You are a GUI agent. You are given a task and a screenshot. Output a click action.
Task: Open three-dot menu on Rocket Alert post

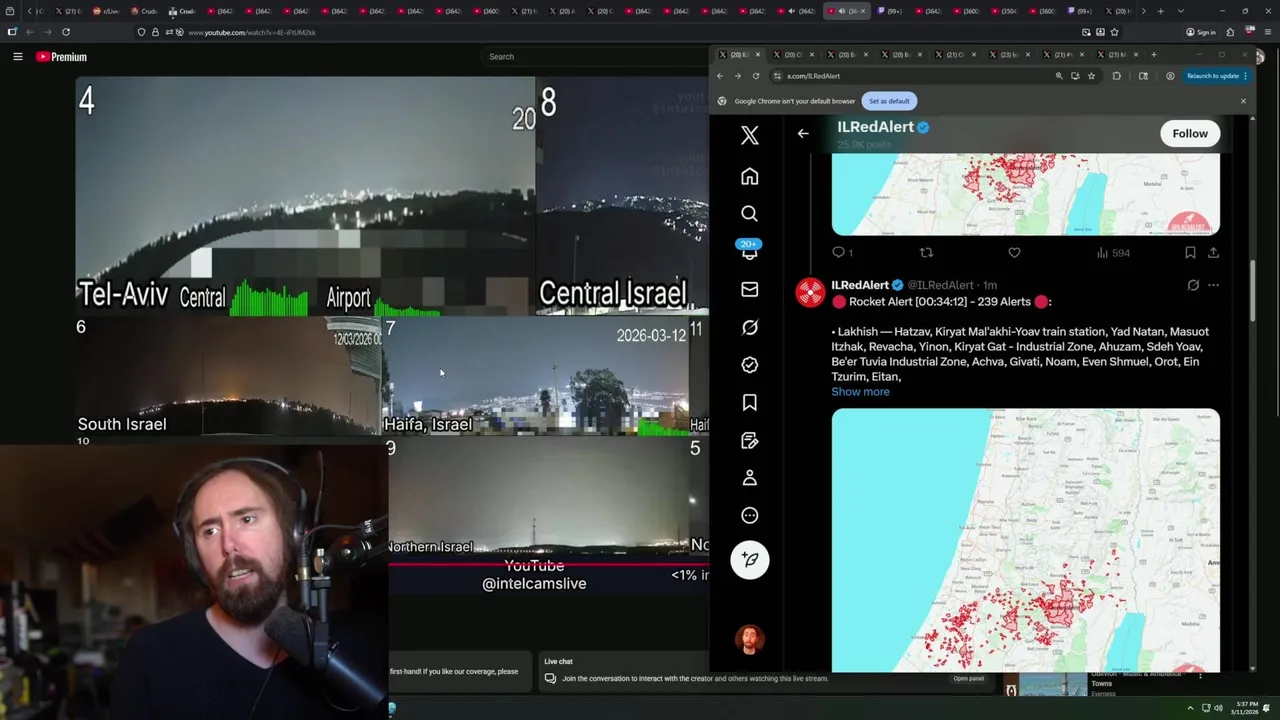[1213, 285]
